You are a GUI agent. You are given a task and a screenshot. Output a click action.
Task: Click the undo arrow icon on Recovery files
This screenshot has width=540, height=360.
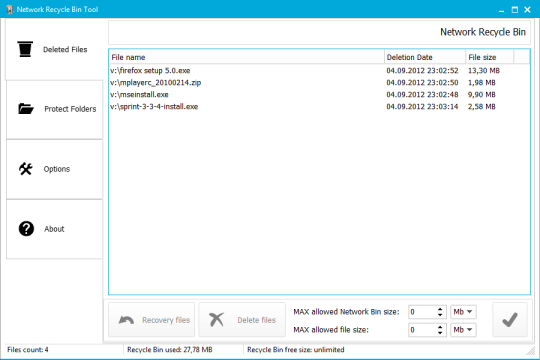[126, 320]
